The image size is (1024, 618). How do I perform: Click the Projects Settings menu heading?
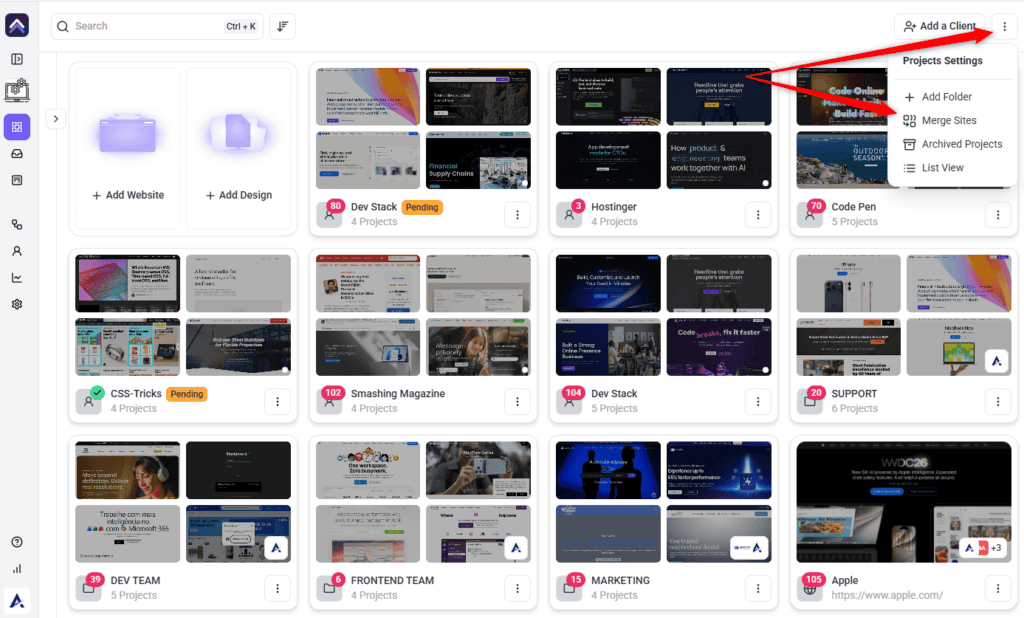click(942, 61)
